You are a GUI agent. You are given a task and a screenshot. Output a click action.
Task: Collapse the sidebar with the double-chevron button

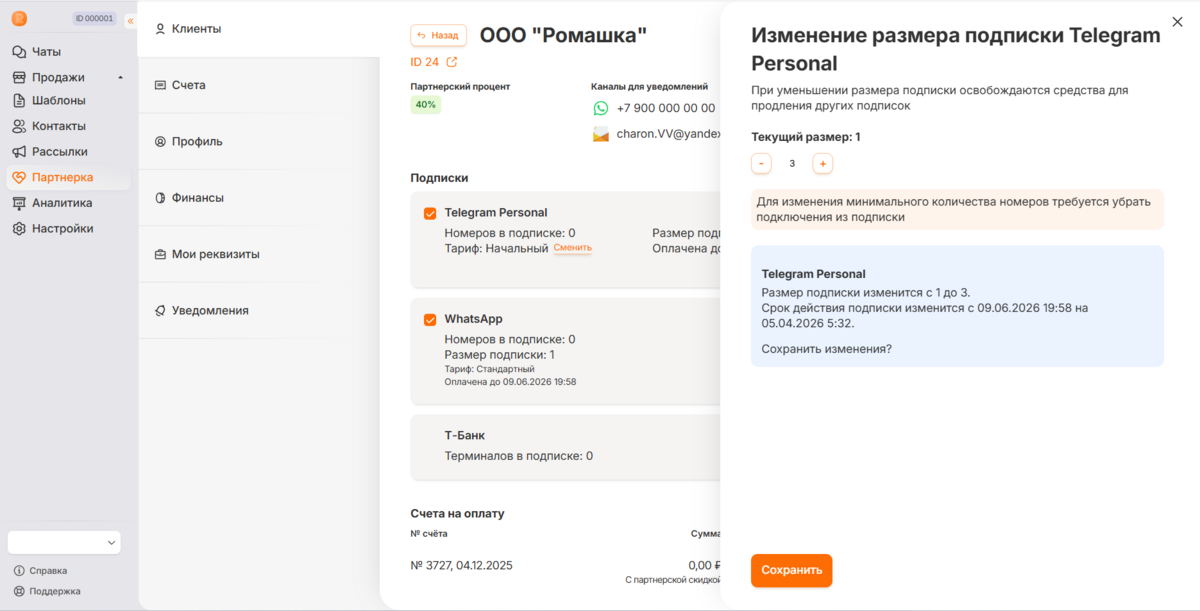[x=130, y=18]
